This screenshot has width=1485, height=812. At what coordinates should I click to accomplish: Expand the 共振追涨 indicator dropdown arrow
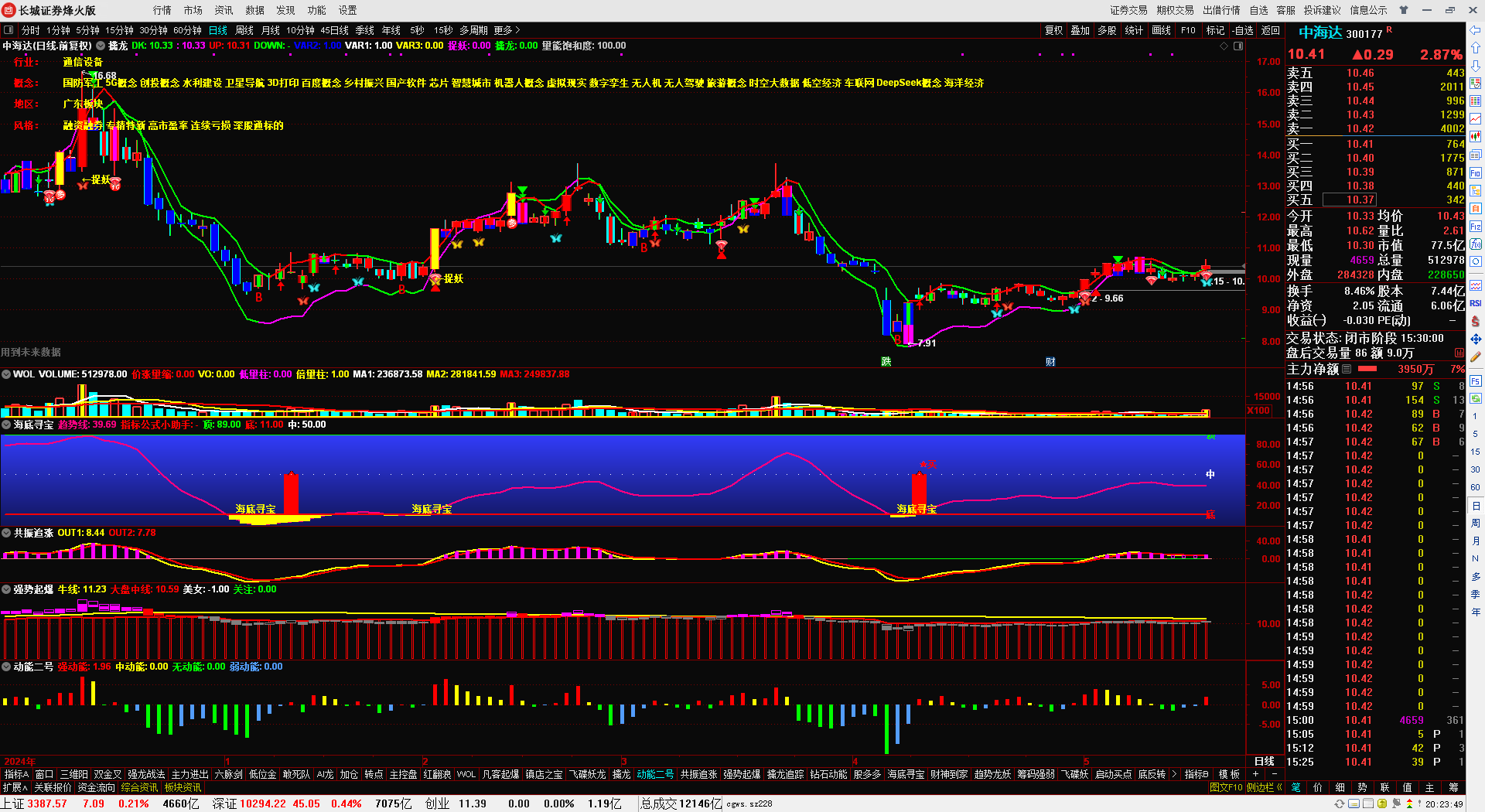[6, 533]
